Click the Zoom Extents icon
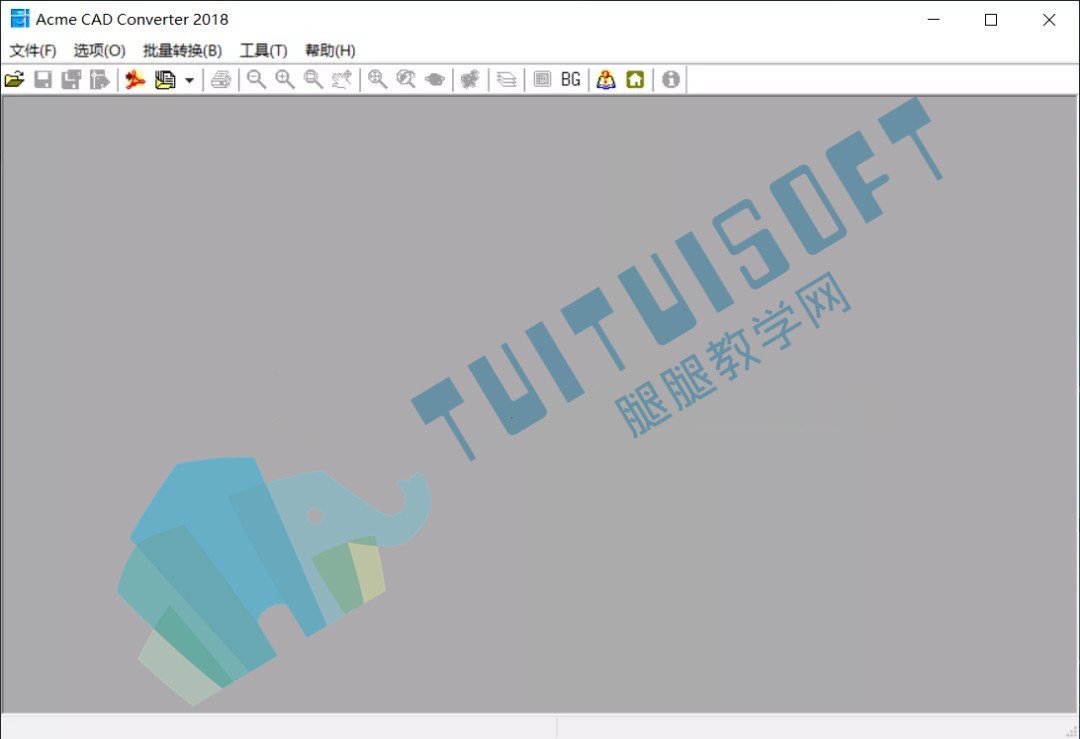 [x=377, y=80]
